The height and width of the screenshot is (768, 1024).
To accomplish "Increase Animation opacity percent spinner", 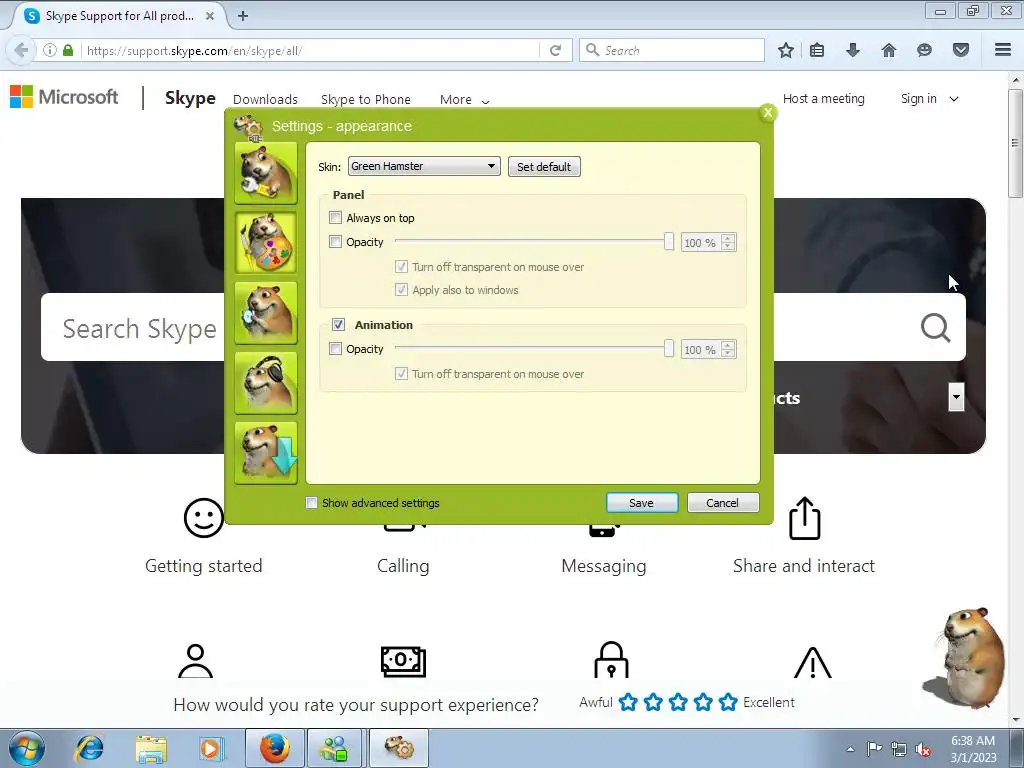I will click(728, 345).
